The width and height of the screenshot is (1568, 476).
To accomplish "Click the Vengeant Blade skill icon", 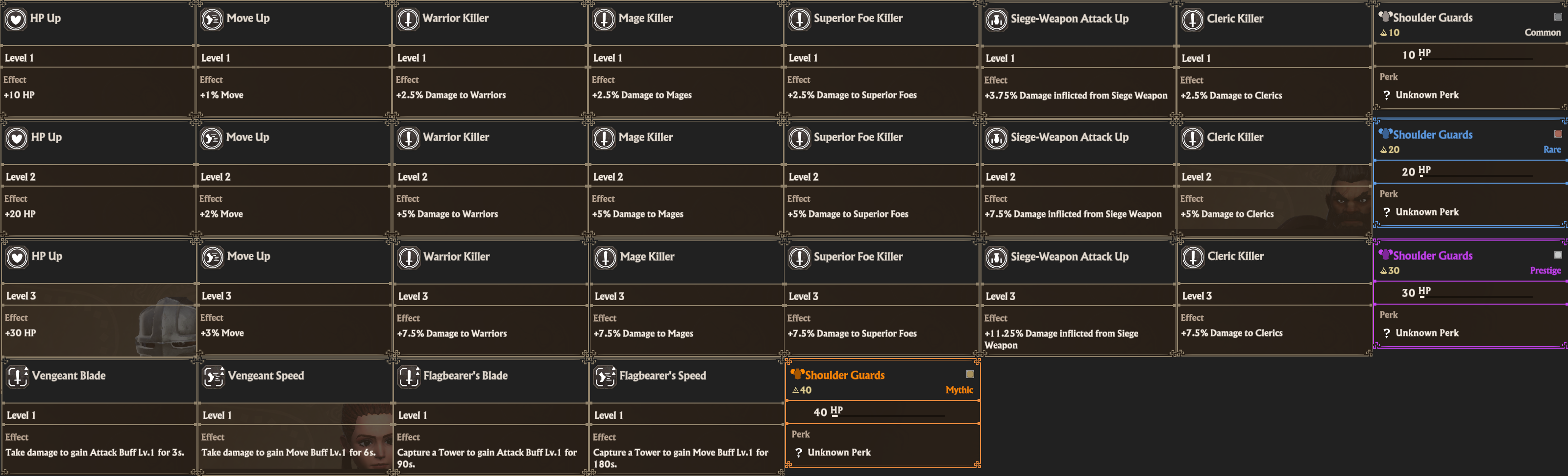I will click(18, 377).
